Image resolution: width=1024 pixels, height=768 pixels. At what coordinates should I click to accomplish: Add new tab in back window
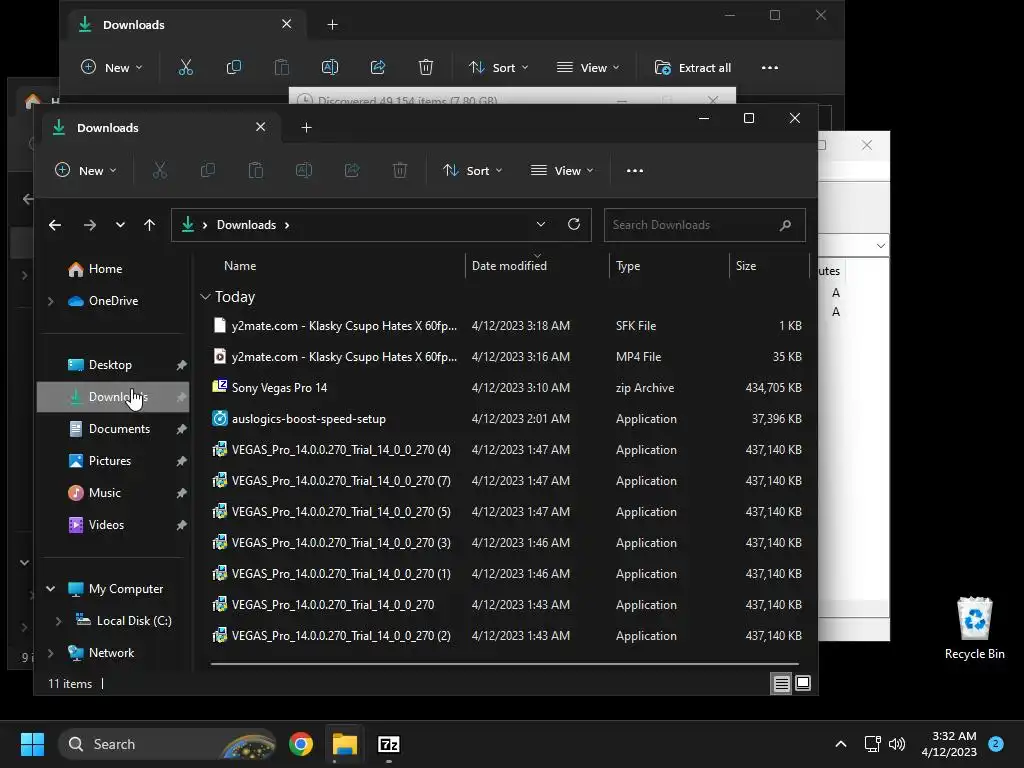coord(332,24)
